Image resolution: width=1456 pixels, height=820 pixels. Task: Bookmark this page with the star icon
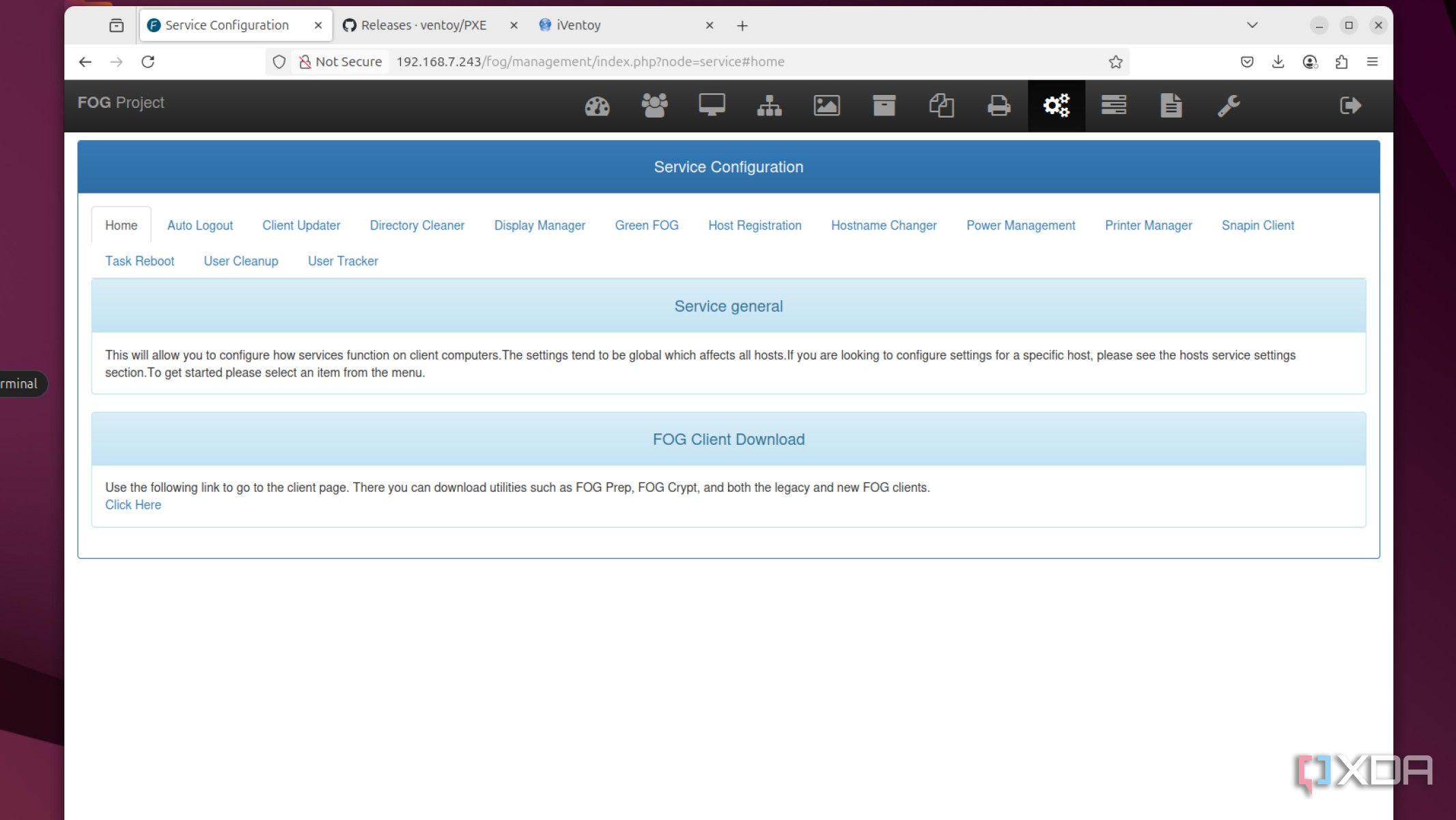[x=1115, y=61]
